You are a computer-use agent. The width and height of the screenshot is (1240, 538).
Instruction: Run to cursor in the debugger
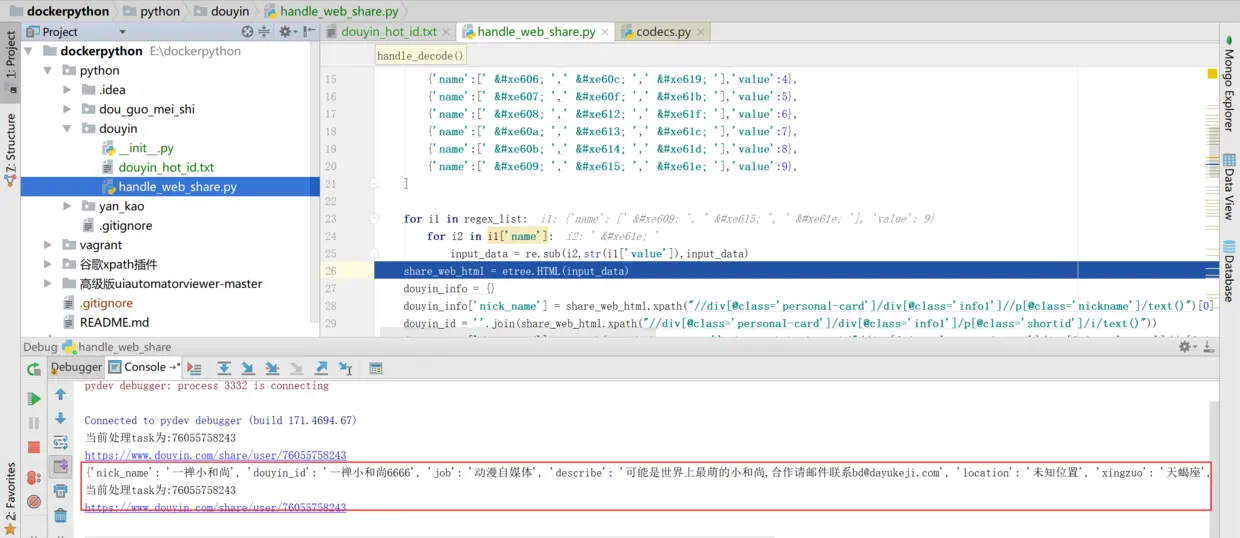[346, 368]
